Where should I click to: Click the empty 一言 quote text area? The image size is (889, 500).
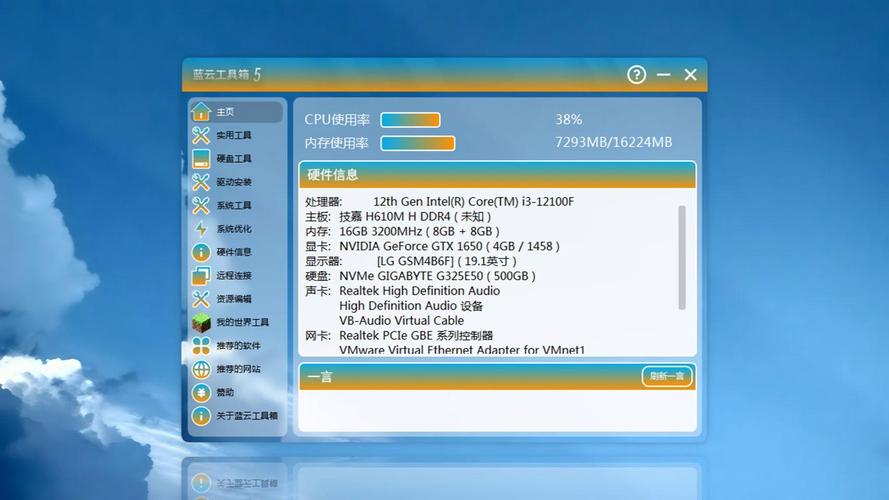click(x=497, y=410)
